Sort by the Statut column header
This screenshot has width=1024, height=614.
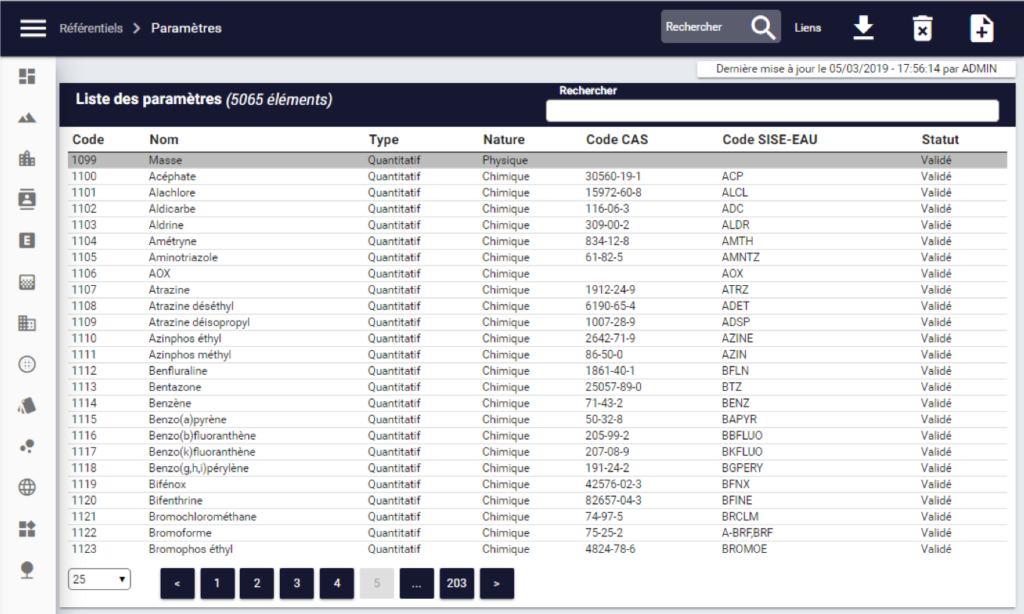[x=940, y=140]
